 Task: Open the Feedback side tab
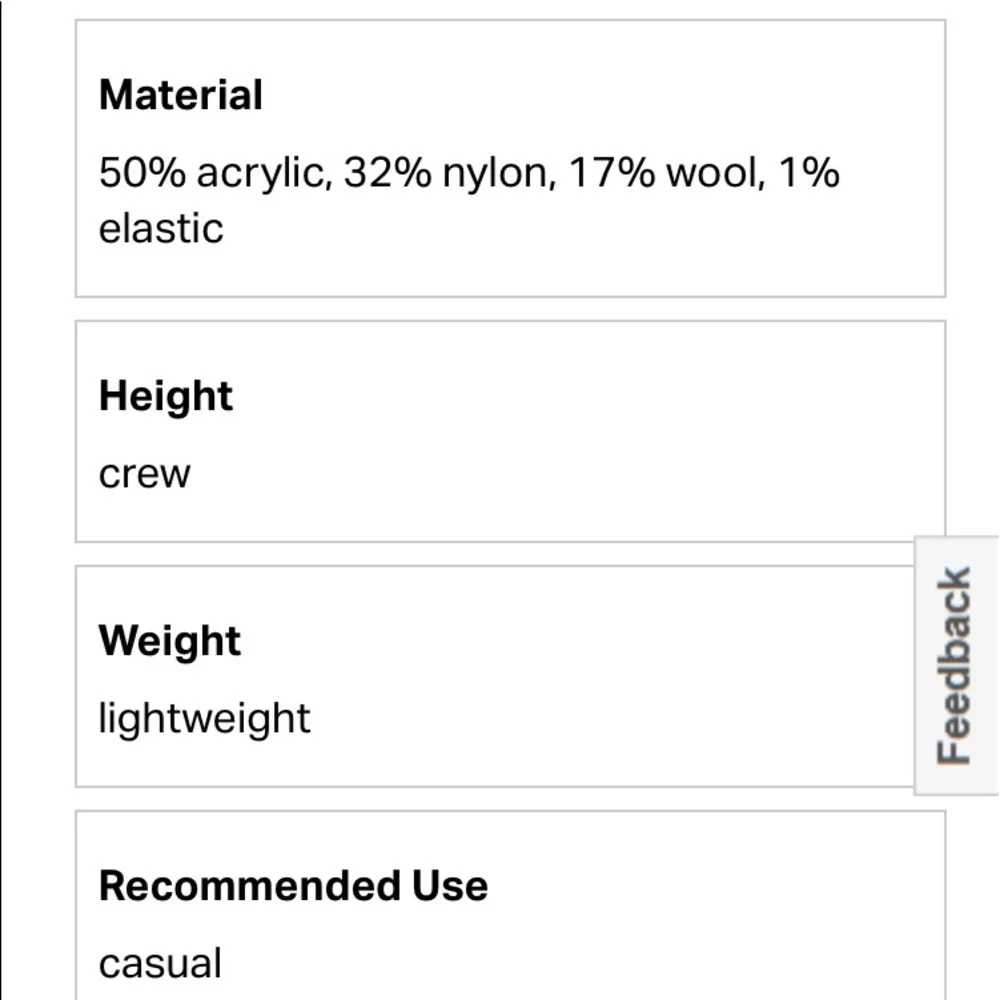coord(956,665)
